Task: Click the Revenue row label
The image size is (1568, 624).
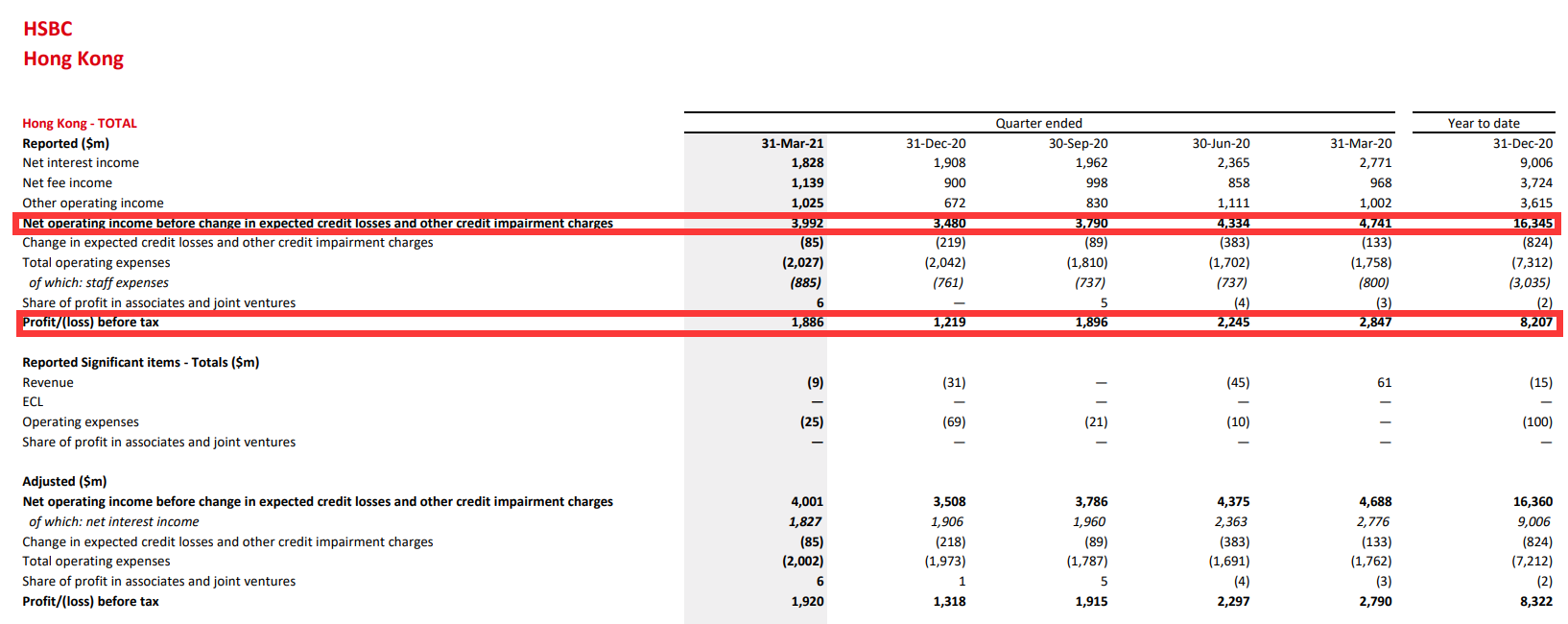Action: 48,382
